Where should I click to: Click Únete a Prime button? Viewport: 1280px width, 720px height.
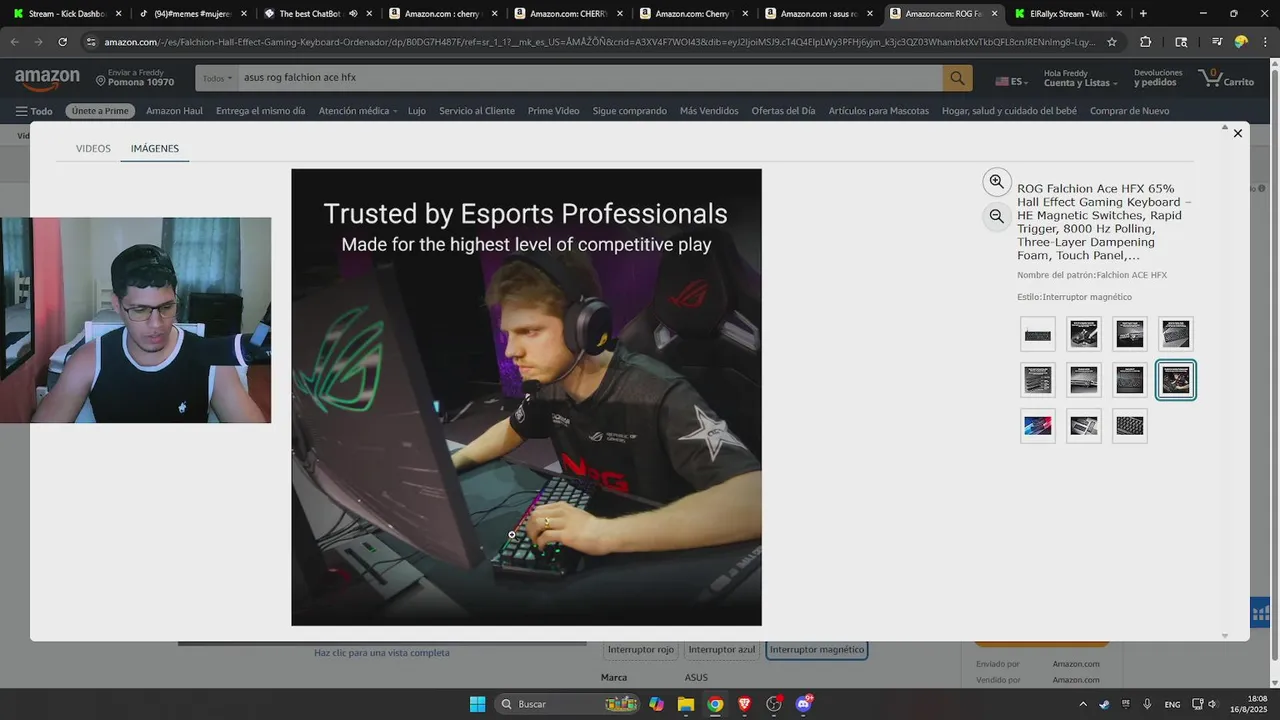point(100,111)
